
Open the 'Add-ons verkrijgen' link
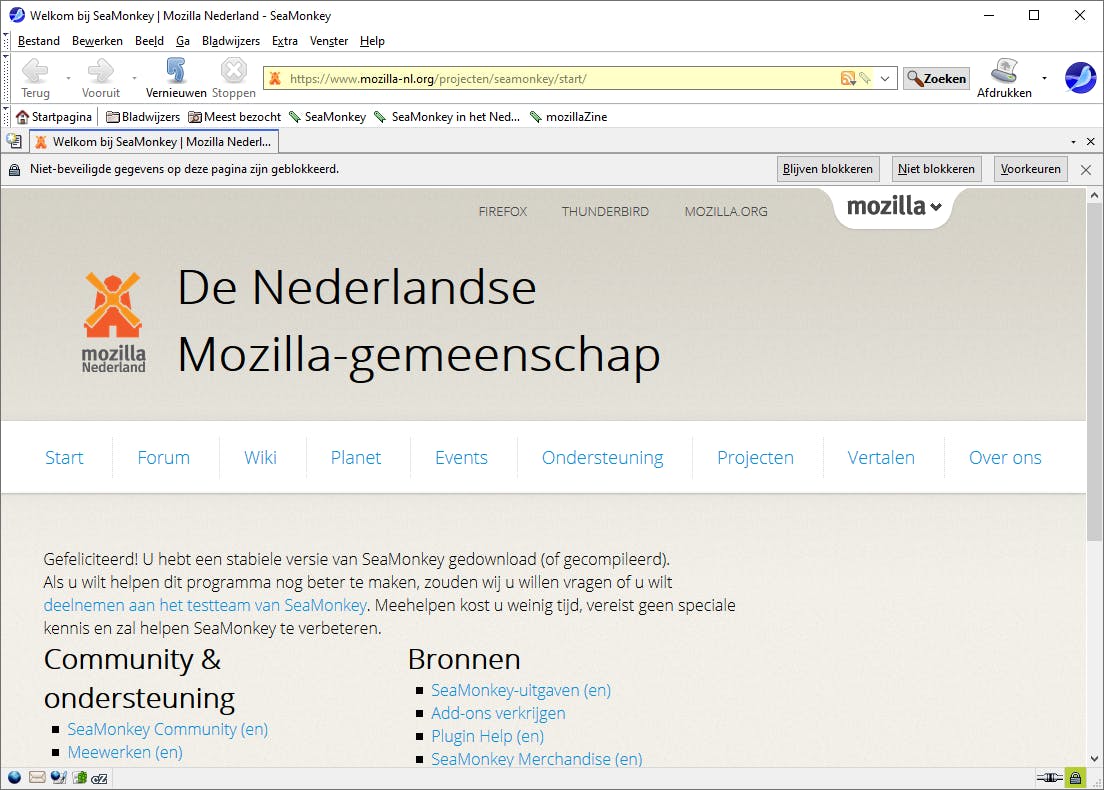(498, 713)
